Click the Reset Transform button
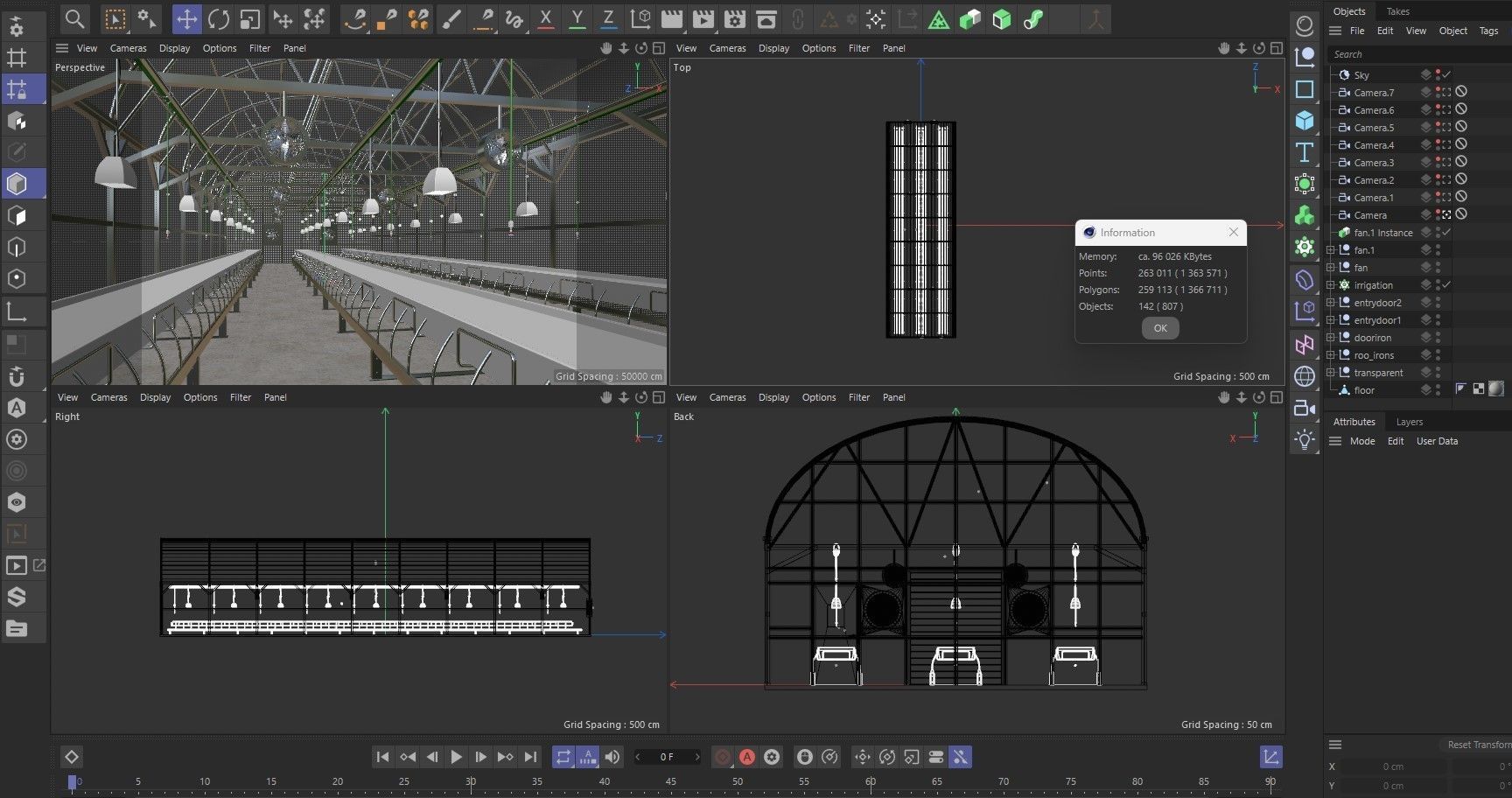The image size is (1512, 798). point(1478,745)
